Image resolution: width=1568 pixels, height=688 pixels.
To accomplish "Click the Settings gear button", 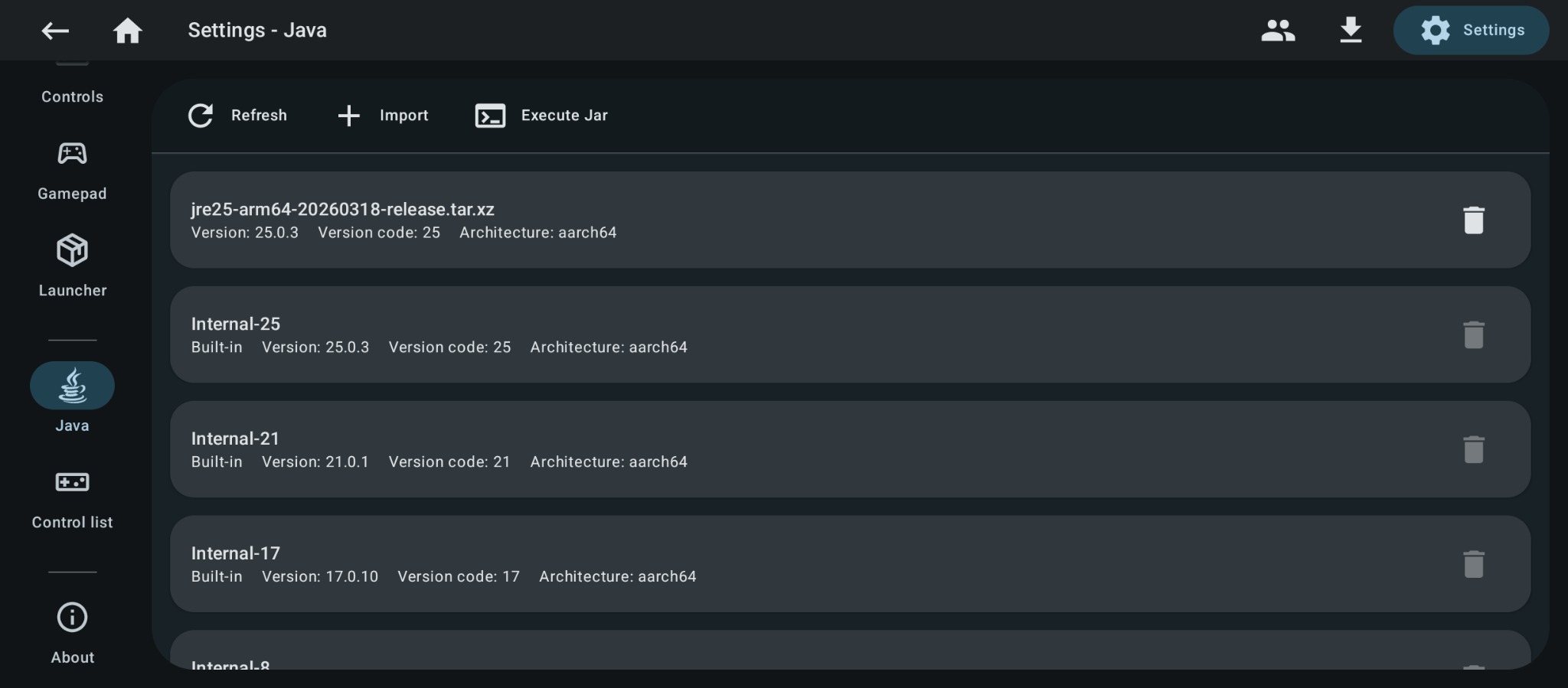I will [1471, 31].
